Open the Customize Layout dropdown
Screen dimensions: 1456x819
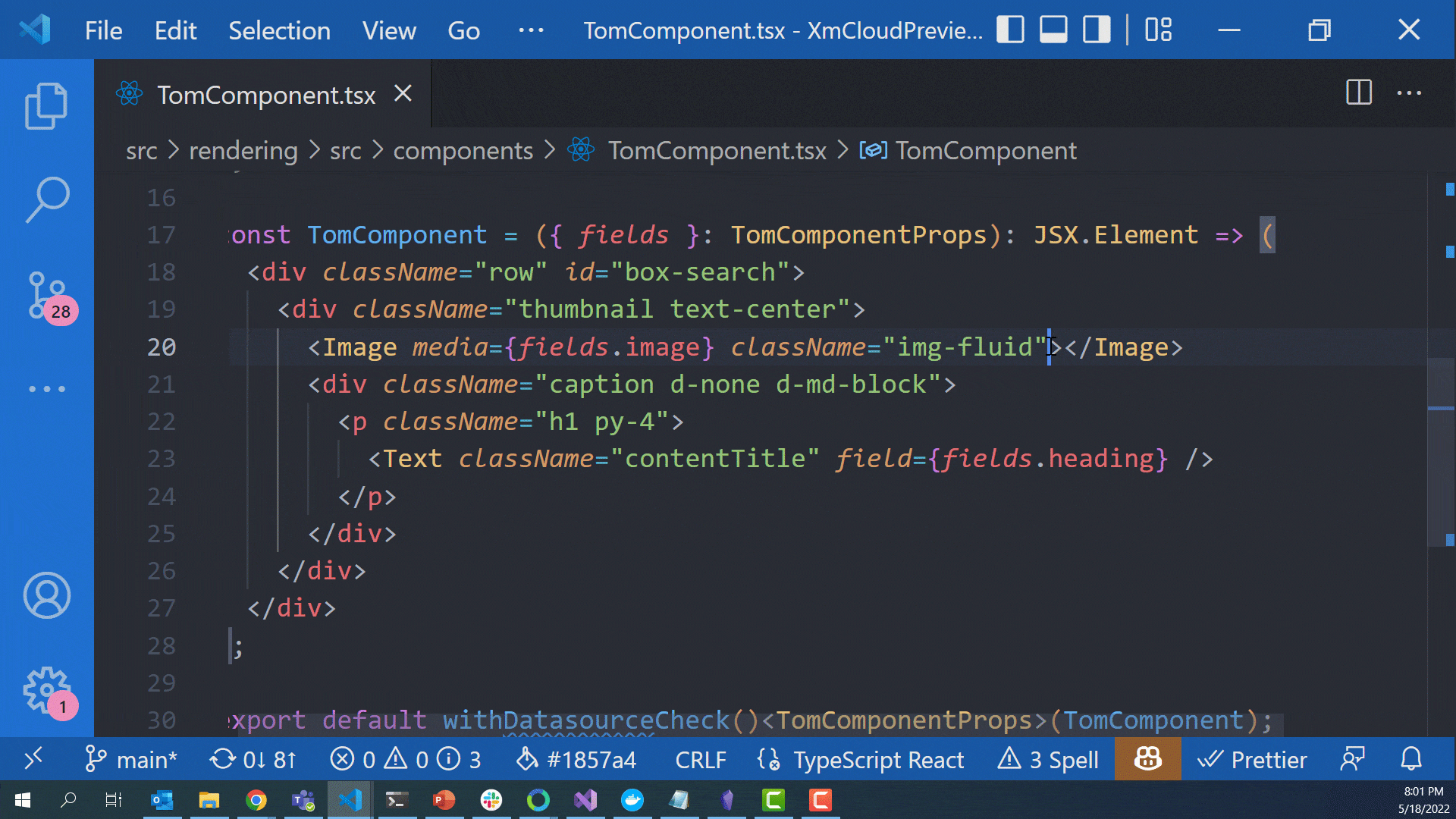coord(1157,30)
